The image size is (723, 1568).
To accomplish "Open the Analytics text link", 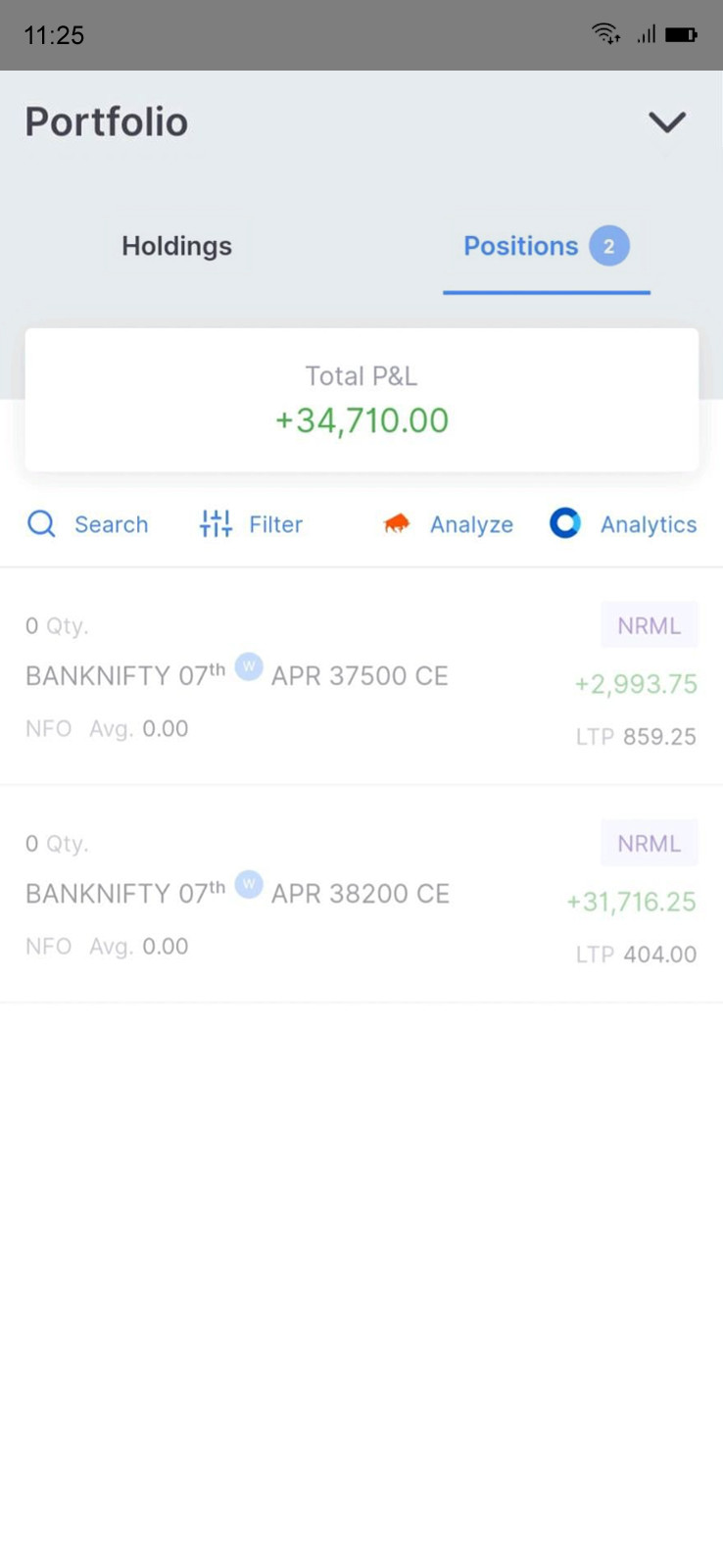I will point(649,525).
